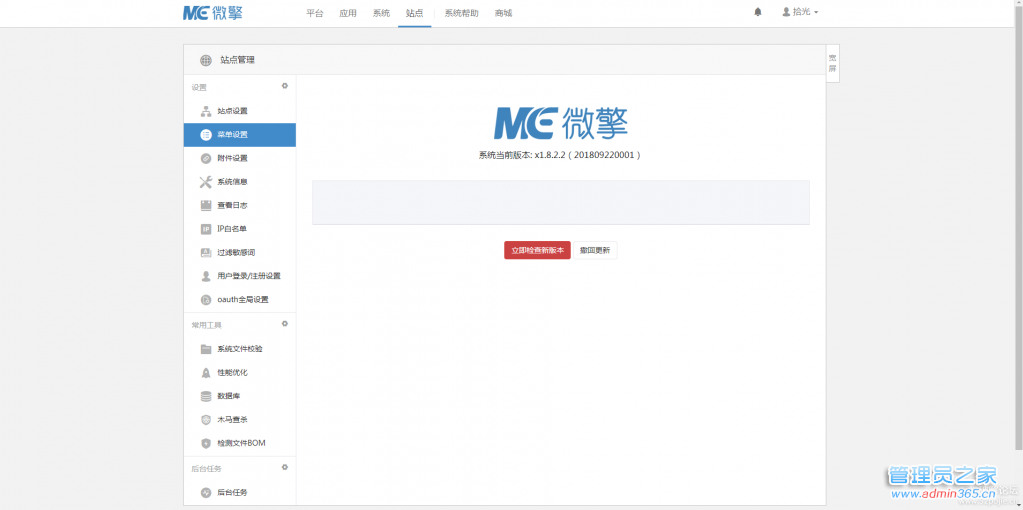Image resolution: width=1023 pixels, height=510 pixels.
Task: Click the large 微擎 logo in the main panel
Action: (x=560, y=123)
